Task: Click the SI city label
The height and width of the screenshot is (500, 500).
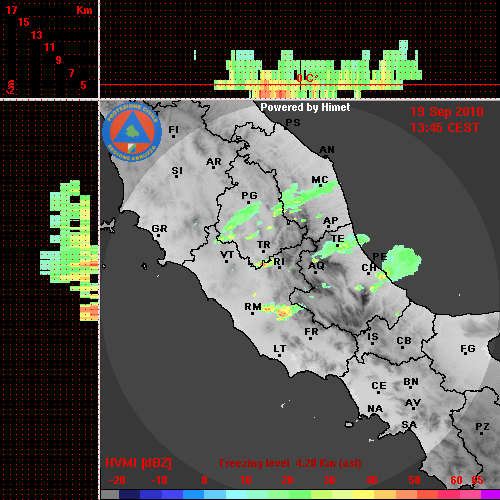Action: (177, 171)
